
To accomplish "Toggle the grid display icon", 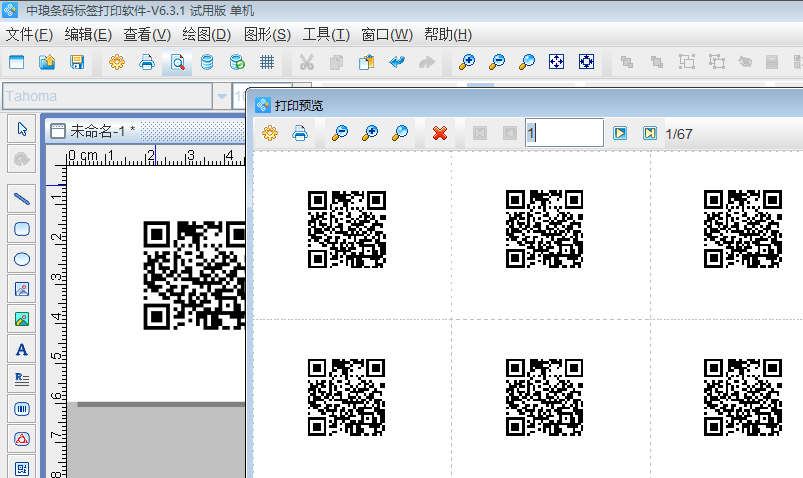I will point(267,62).
